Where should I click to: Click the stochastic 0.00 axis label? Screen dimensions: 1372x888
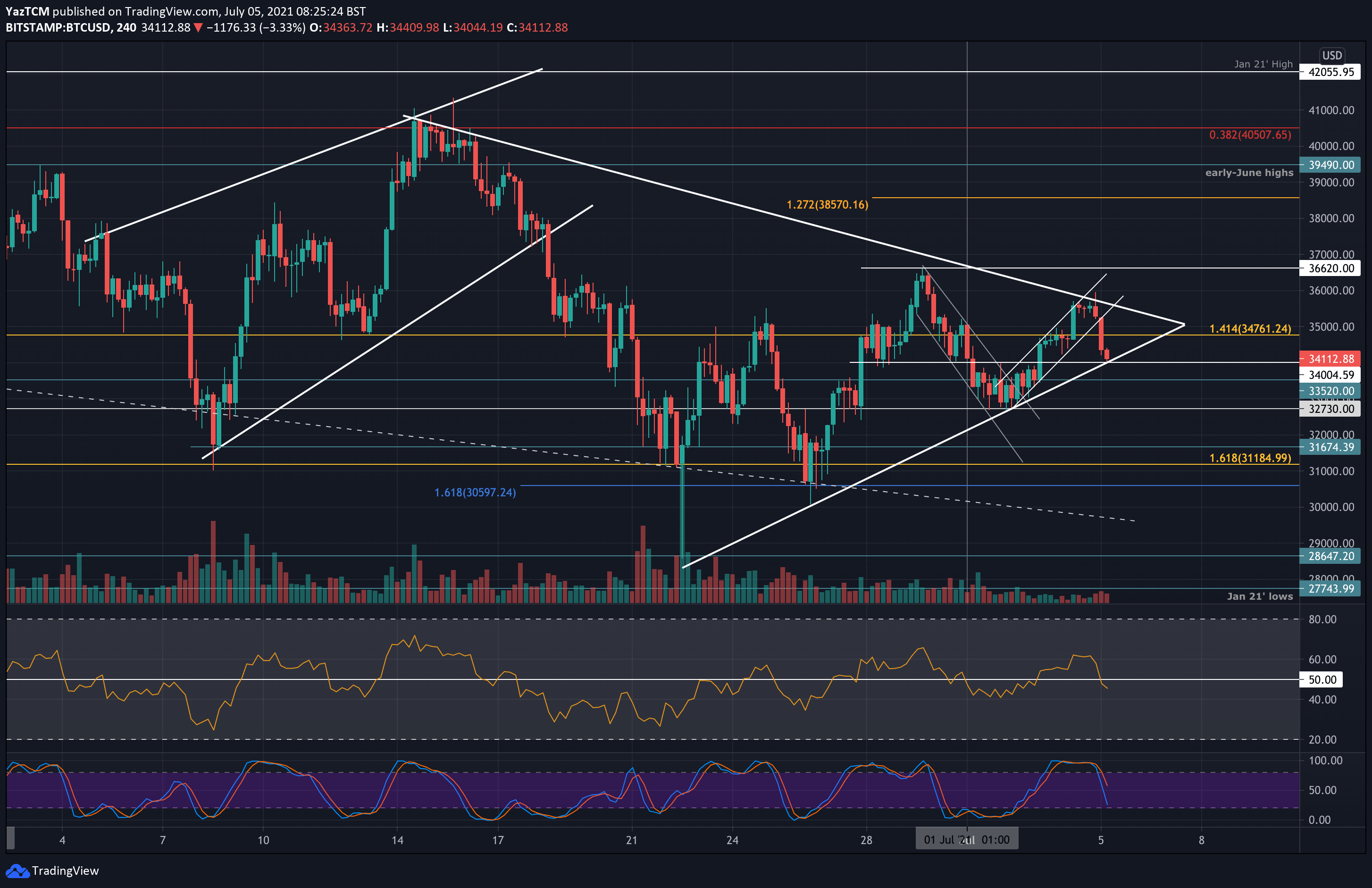tap(1320, 820)
